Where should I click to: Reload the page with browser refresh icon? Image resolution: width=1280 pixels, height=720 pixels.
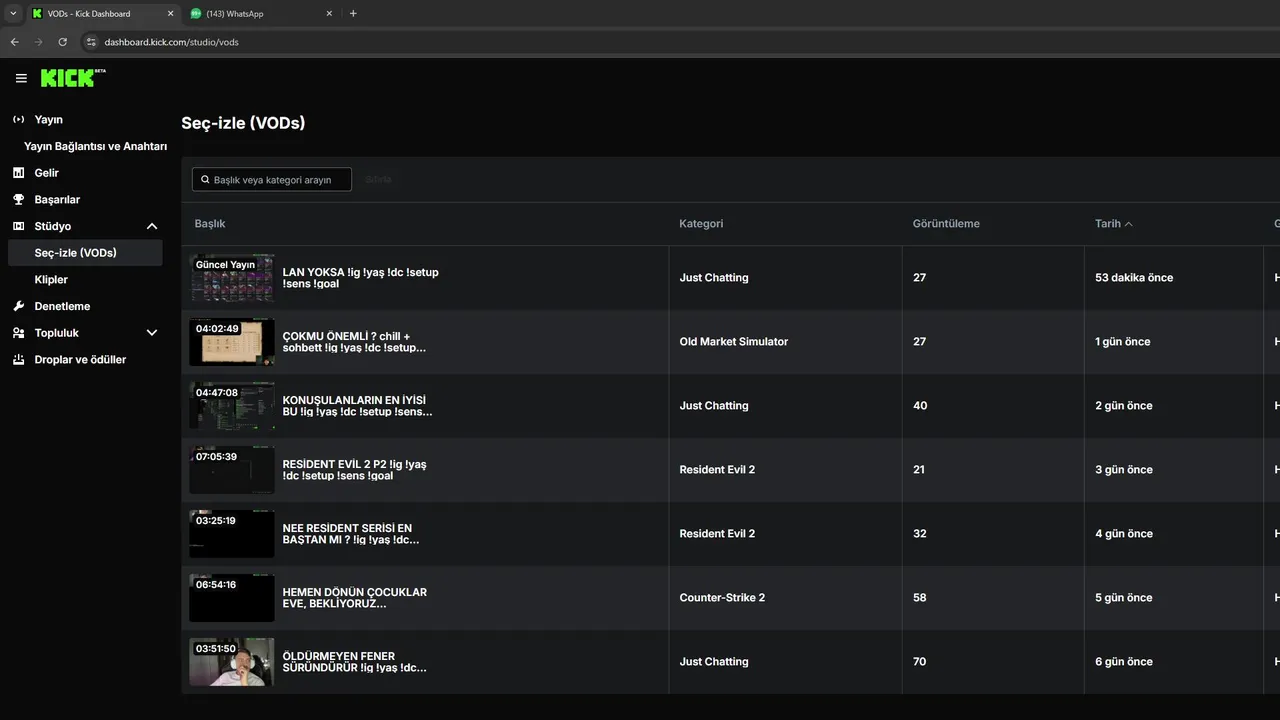point(63,42)
